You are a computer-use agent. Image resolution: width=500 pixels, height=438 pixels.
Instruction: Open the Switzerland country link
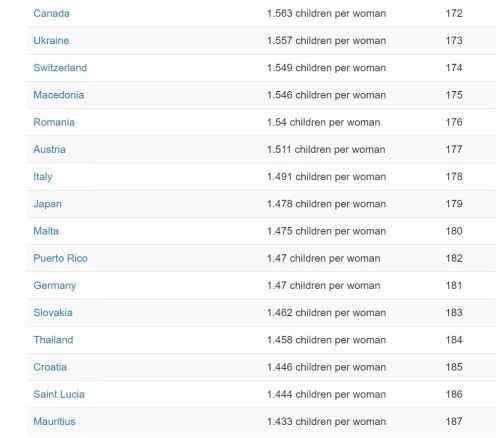(x=60, y=68)
